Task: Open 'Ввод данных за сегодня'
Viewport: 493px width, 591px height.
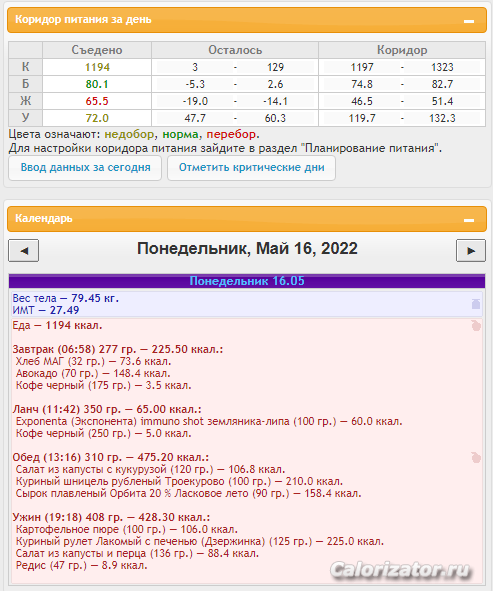Action: tap(85, 167)
